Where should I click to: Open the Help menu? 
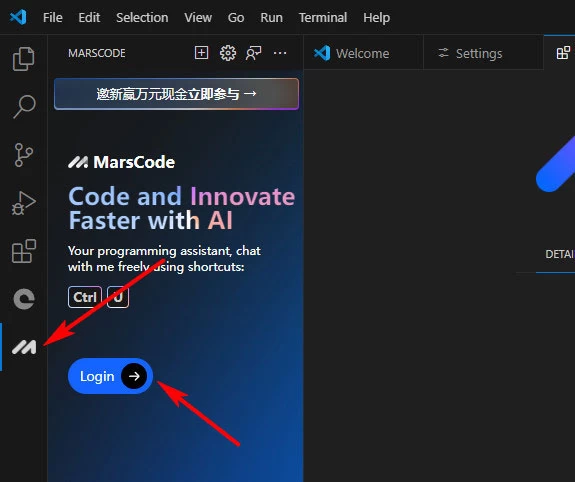pos(377,17)
